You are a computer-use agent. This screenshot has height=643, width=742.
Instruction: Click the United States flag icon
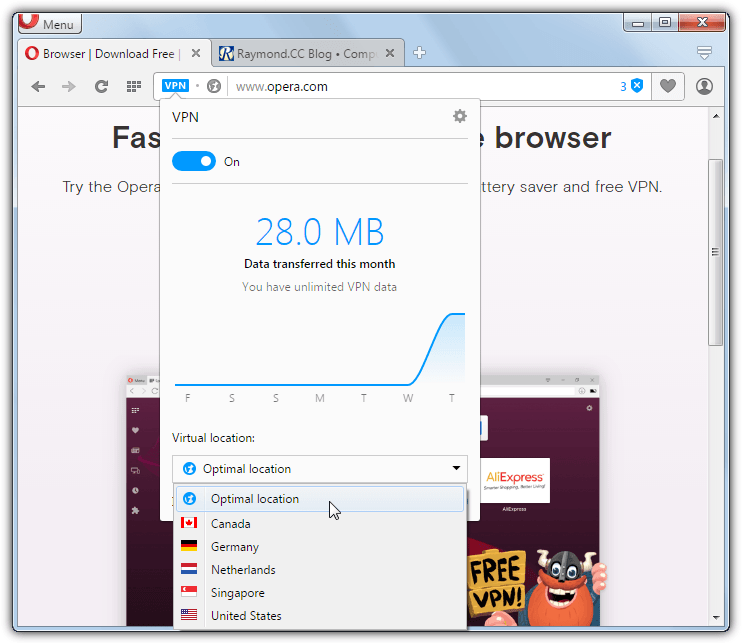189,614
